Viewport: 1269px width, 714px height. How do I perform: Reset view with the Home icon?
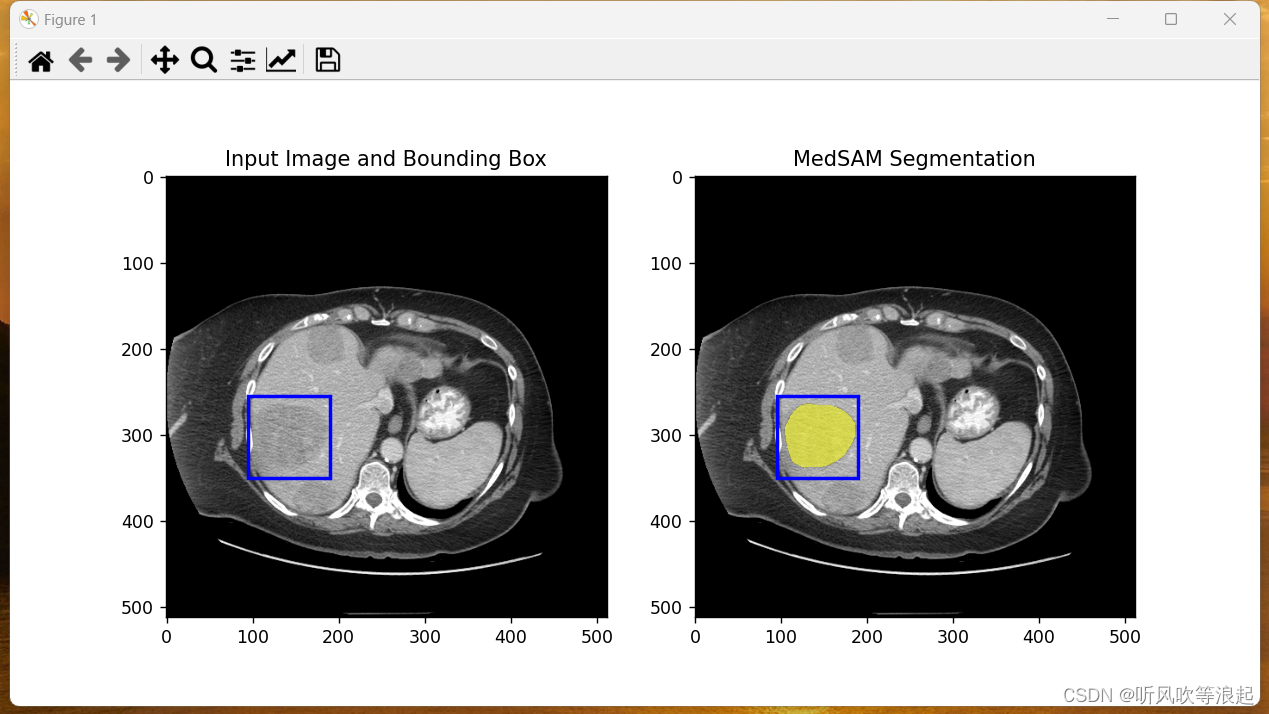tap(41, 61)
